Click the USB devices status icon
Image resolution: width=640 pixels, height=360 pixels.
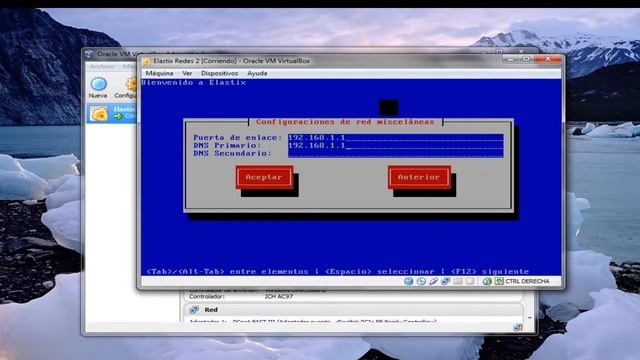click(x=433, y=281)
